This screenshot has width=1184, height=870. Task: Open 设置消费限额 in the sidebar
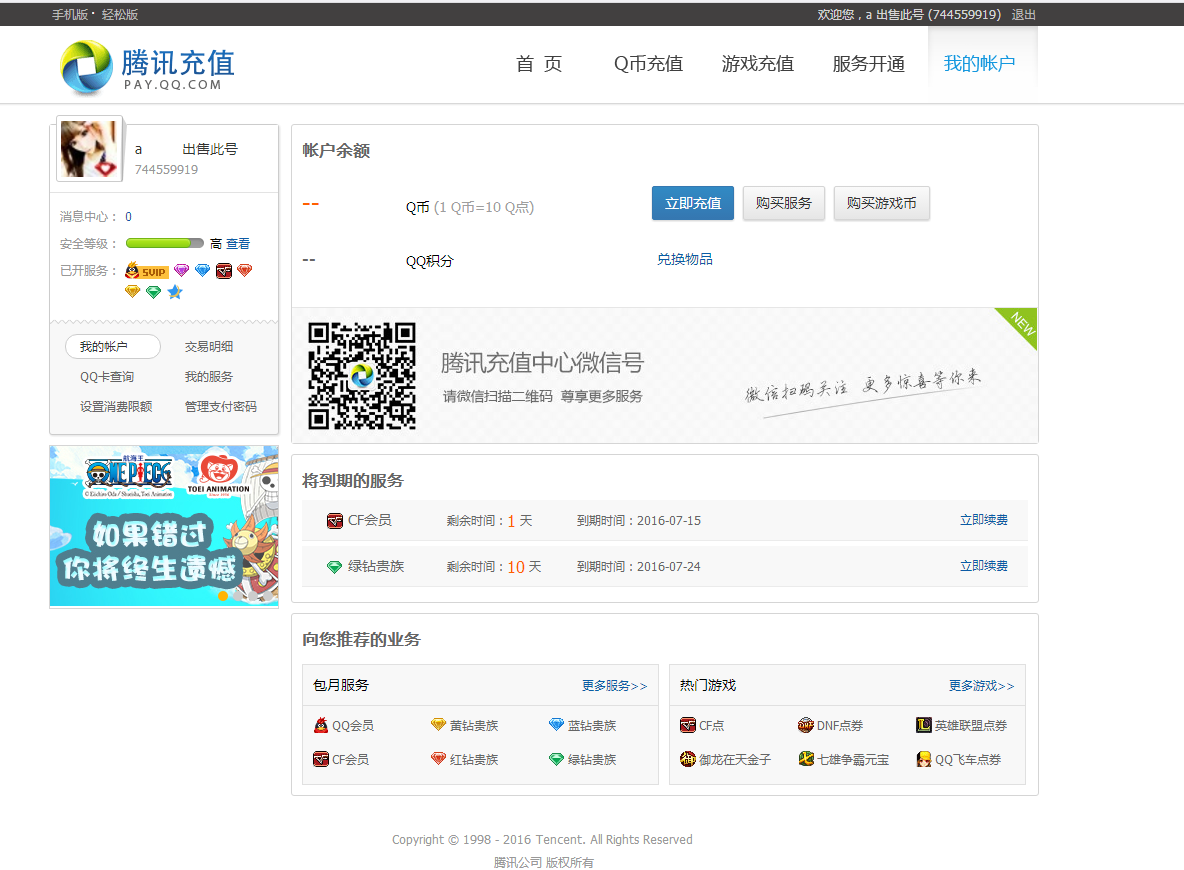(116, 407)
